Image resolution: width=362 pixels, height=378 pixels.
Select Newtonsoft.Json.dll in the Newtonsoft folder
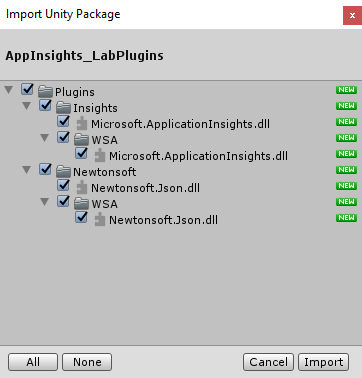(x=145, y=188)
